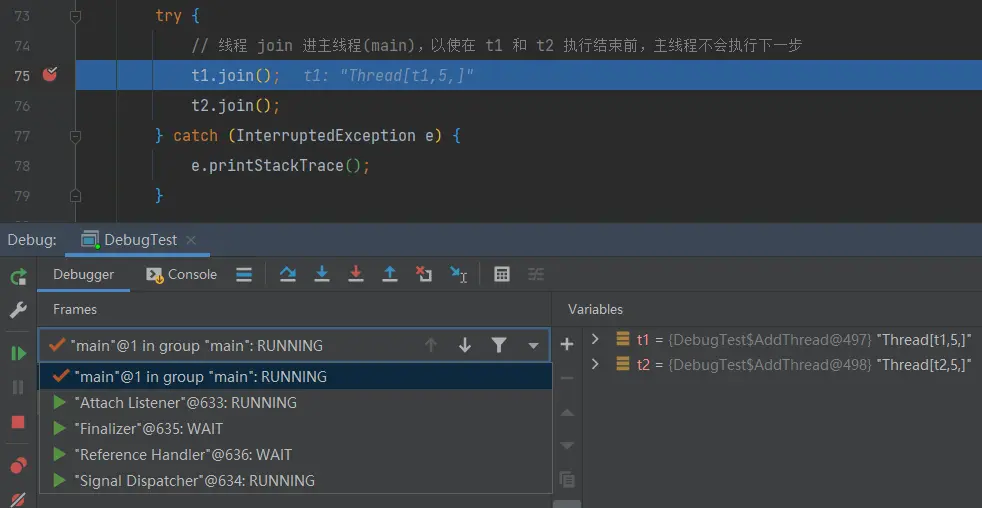
Task: Click move watch down triangle icon
Action: (567, 445)
